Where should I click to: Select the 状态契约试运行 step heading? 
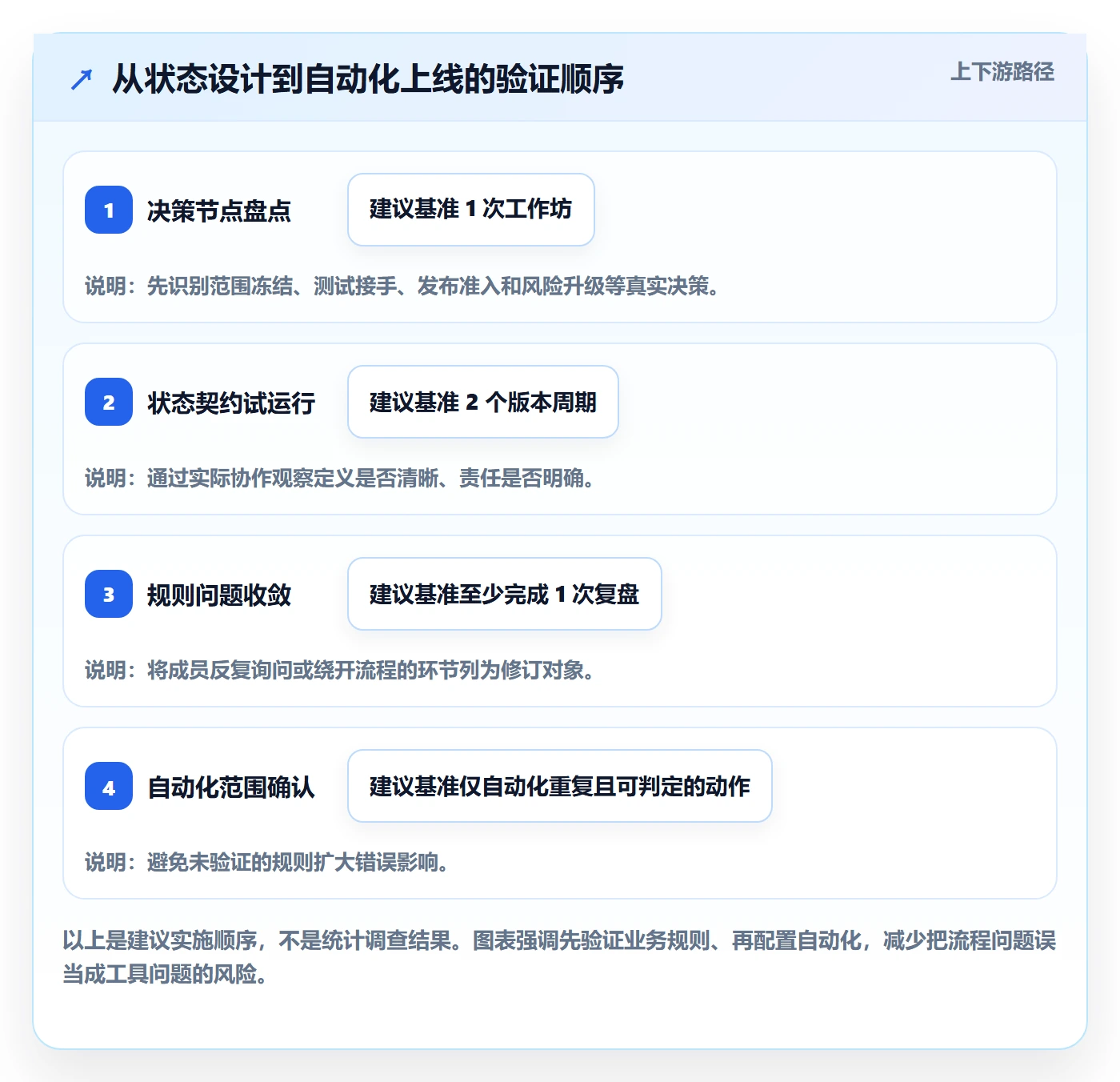231,403
